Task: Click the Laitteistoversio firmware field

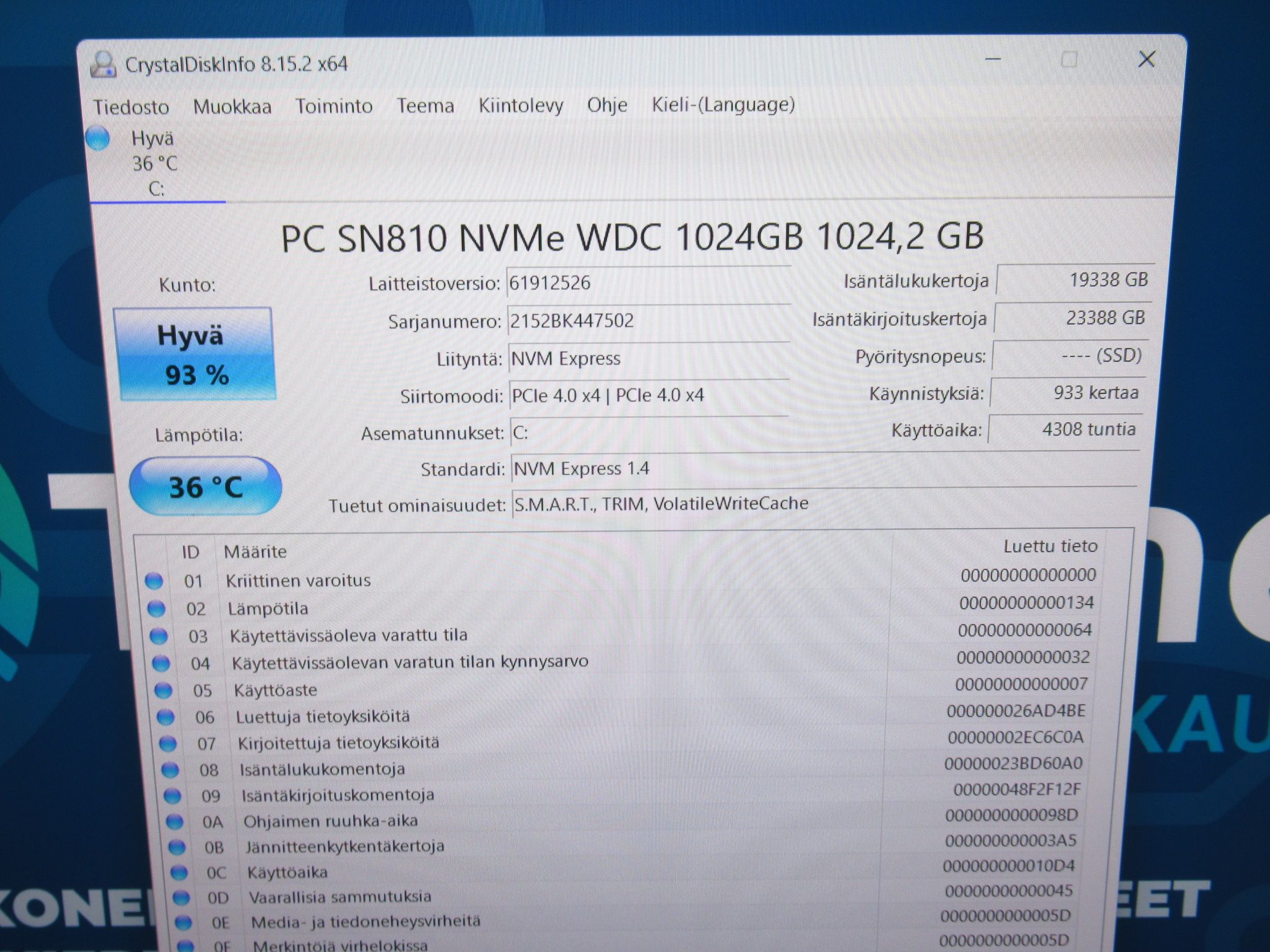Action: pos(649,283)
